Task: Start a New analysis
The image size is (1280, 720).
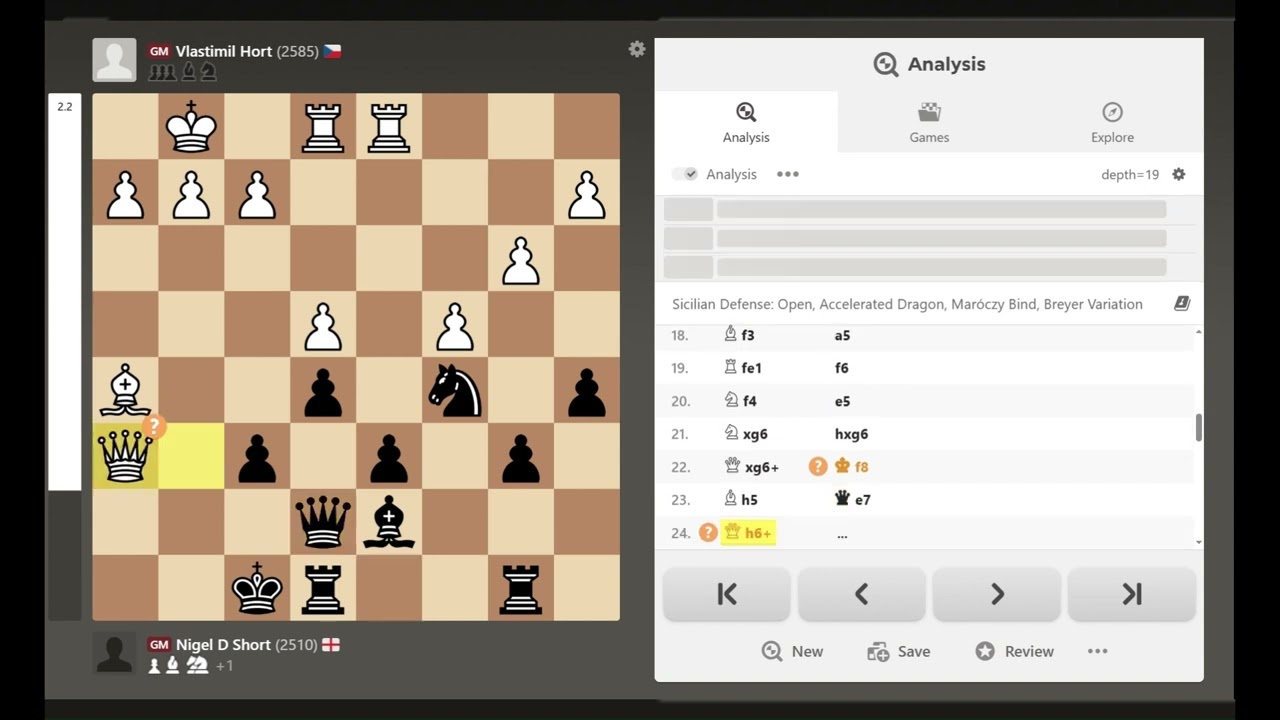Action: point(792,651)
